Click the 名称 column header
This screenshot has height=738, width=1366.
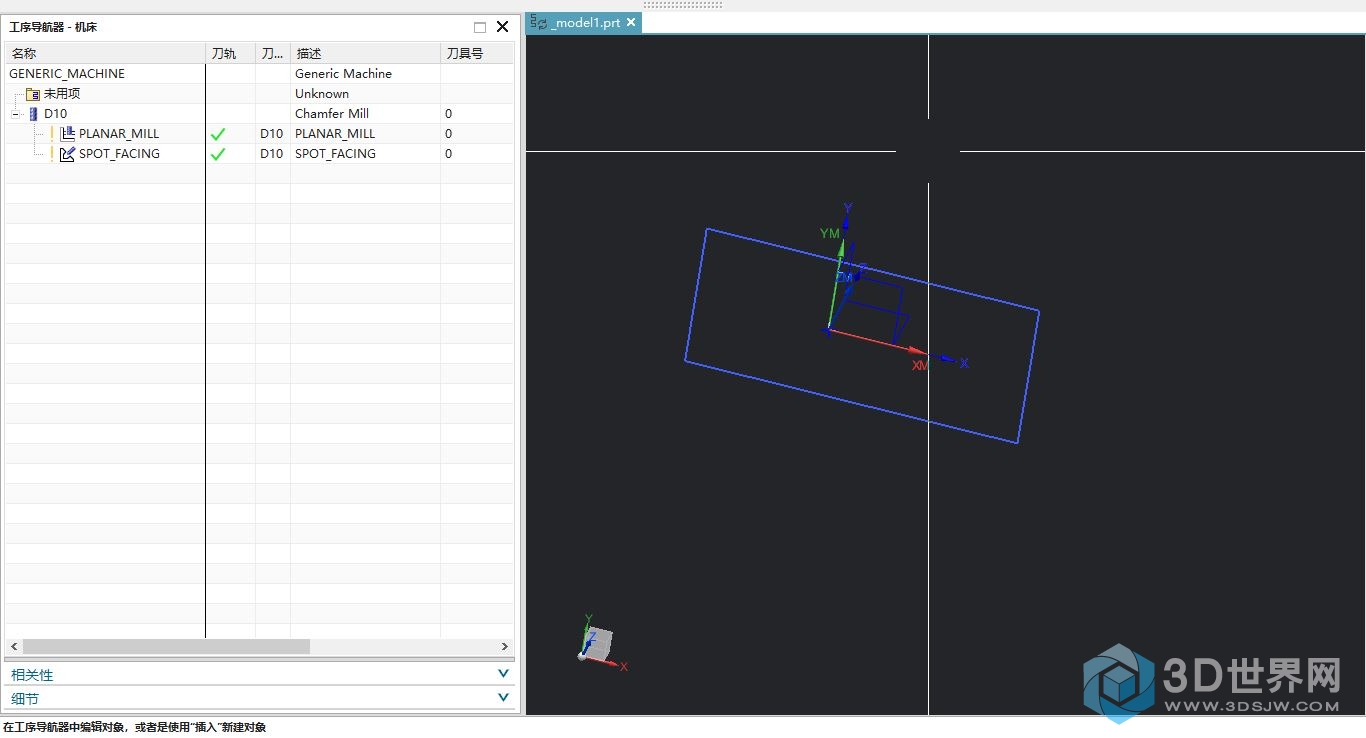point(105,53)
